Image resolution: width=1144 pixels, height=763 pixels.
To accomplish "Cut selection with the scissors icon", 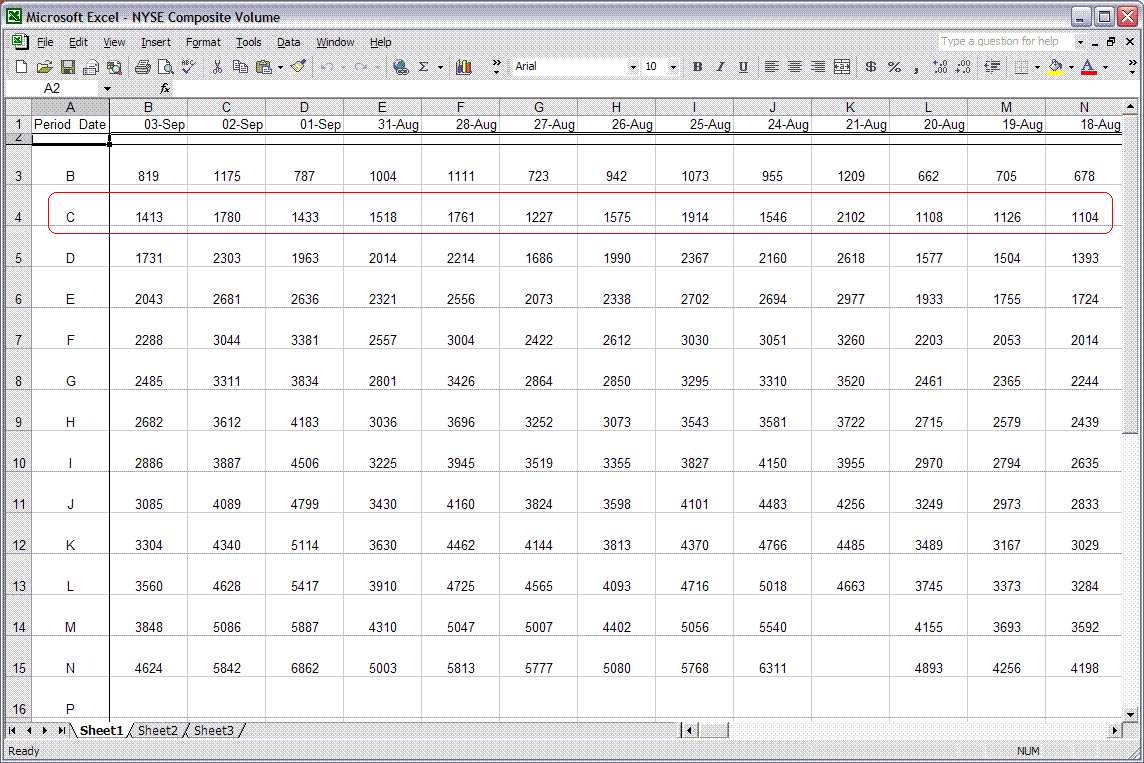I will click(x=217, y=67).
